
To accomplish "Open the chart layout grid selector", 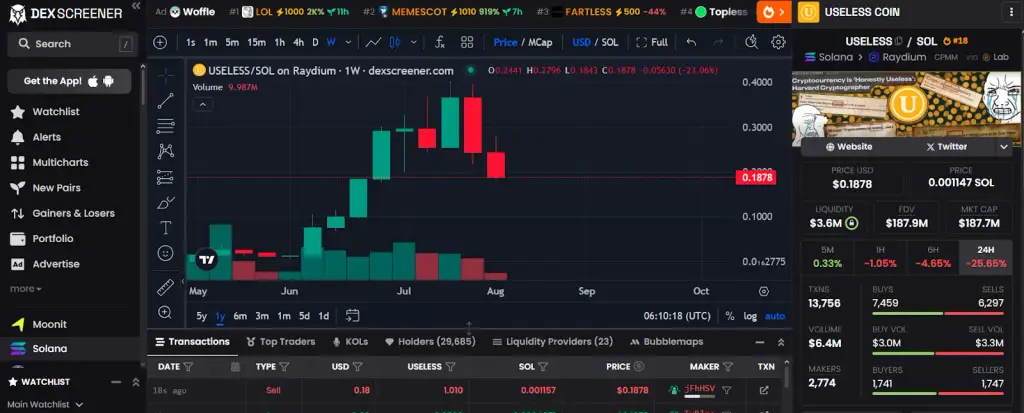I will (467, 42).
